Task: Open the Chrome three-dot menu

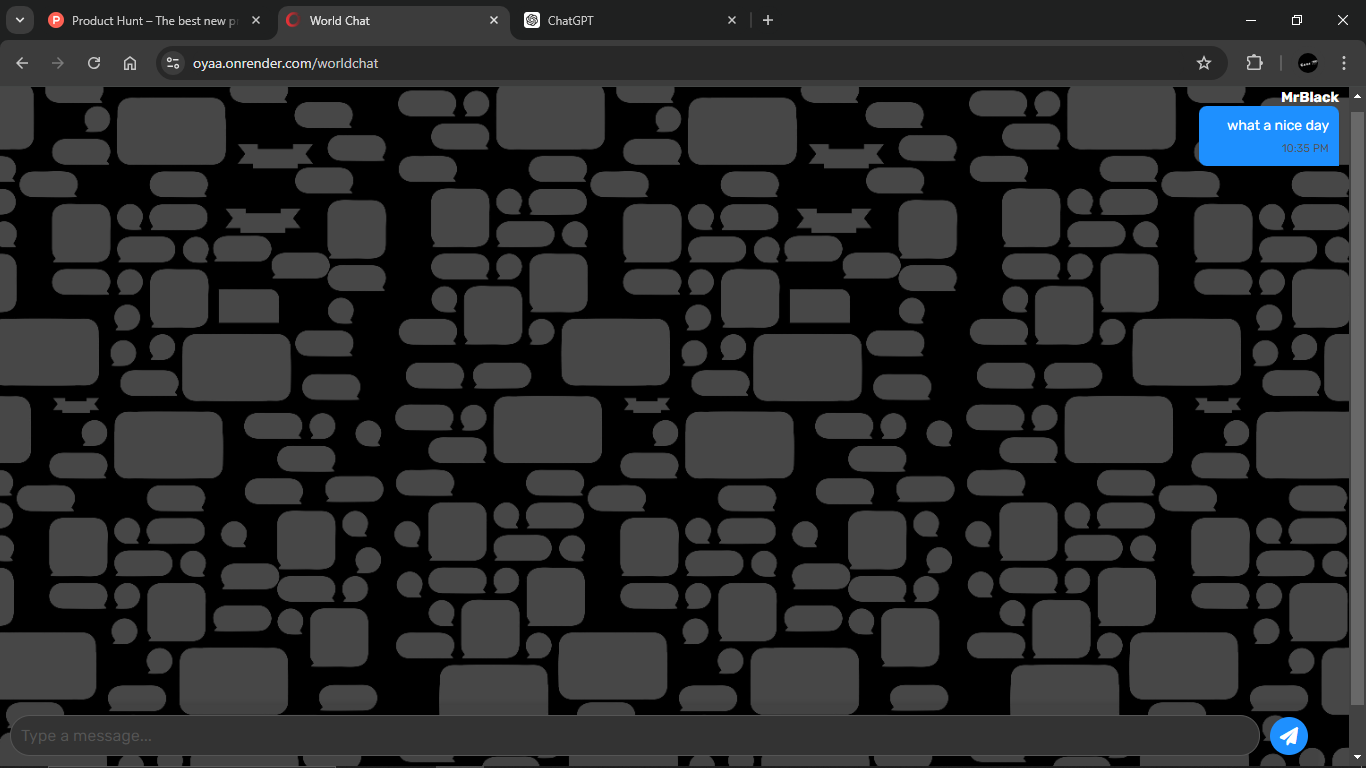Action: point(1344,63)
